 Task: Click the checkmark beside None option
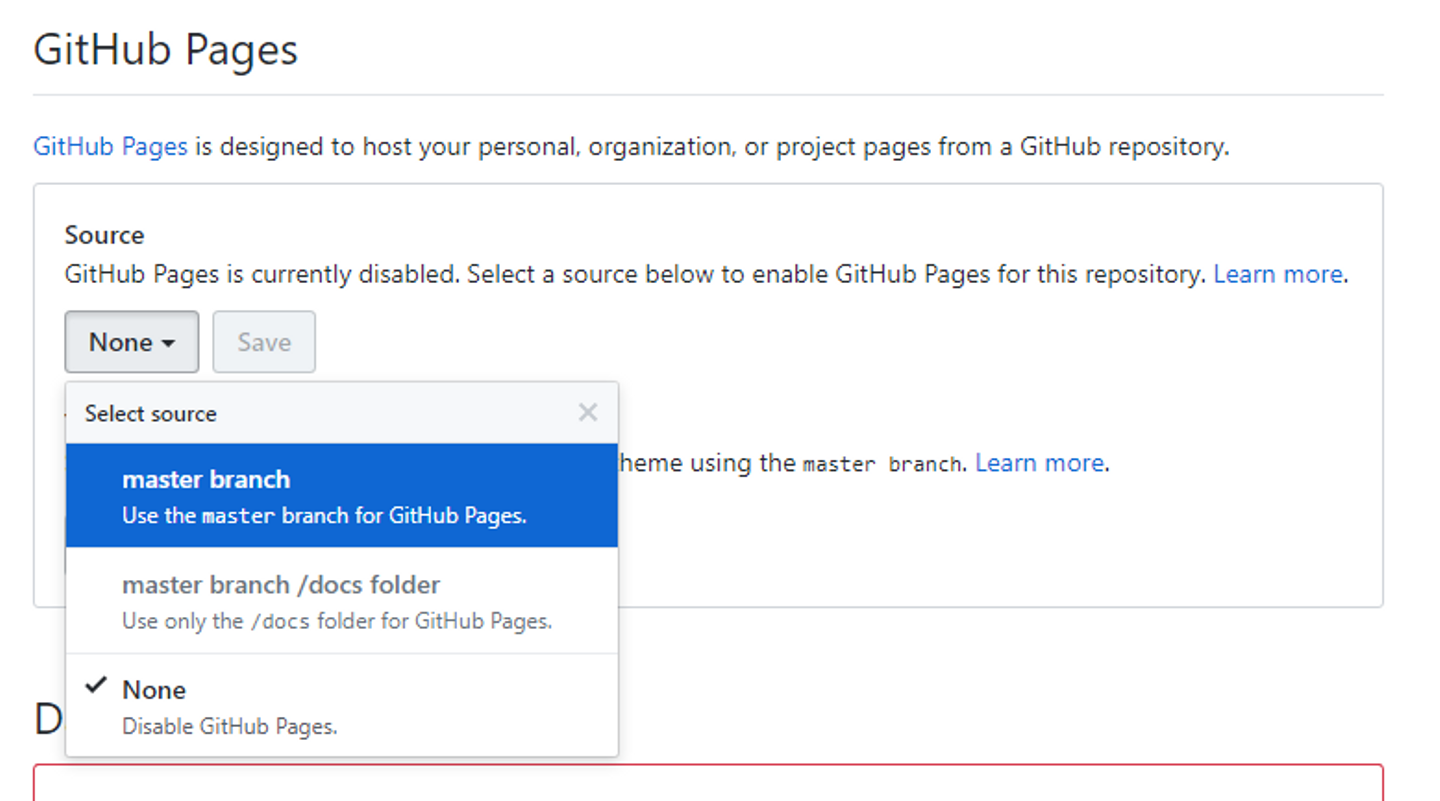point(96,686)
